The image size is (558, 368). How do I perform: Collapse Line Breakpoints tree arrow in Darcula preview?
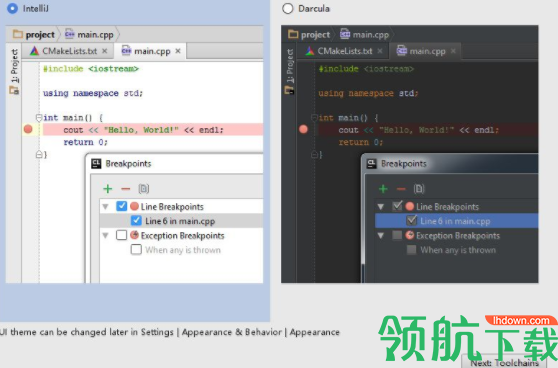point(381,206)
